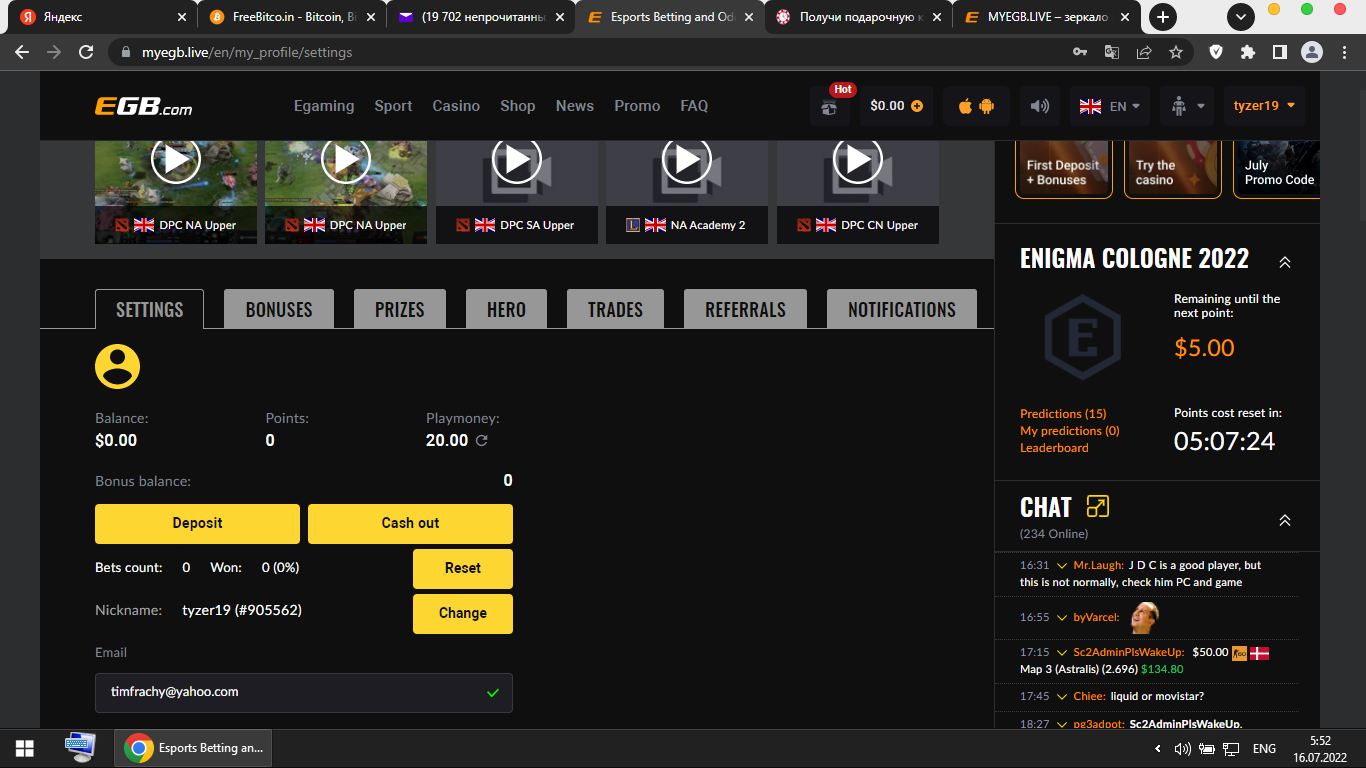This screenshot has width=1366, height=768.
Task: Go to the Sport section
Action: click(393, 106)
